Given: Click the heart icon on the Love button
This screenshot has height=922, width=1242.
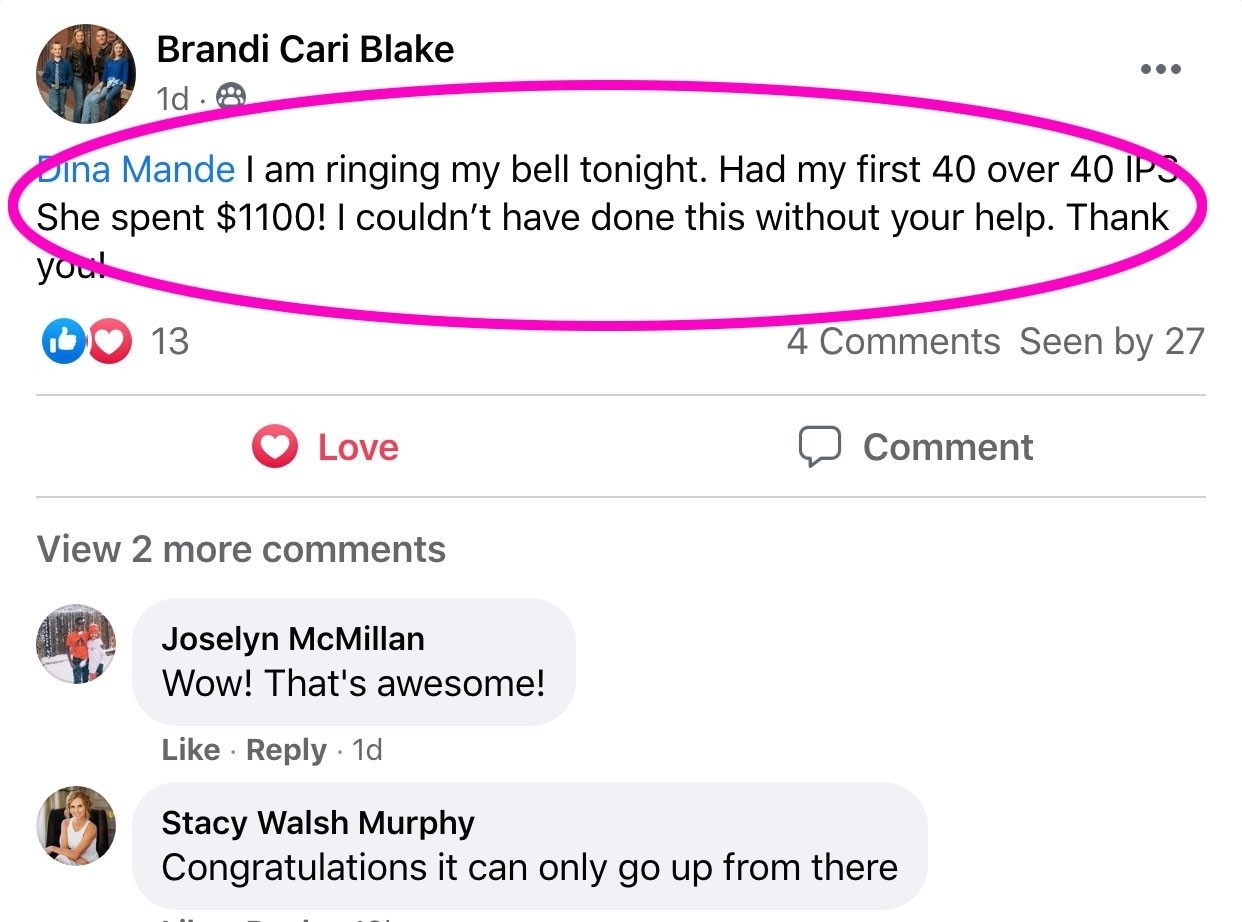Looking at the screenshot, I should point(275,447).
